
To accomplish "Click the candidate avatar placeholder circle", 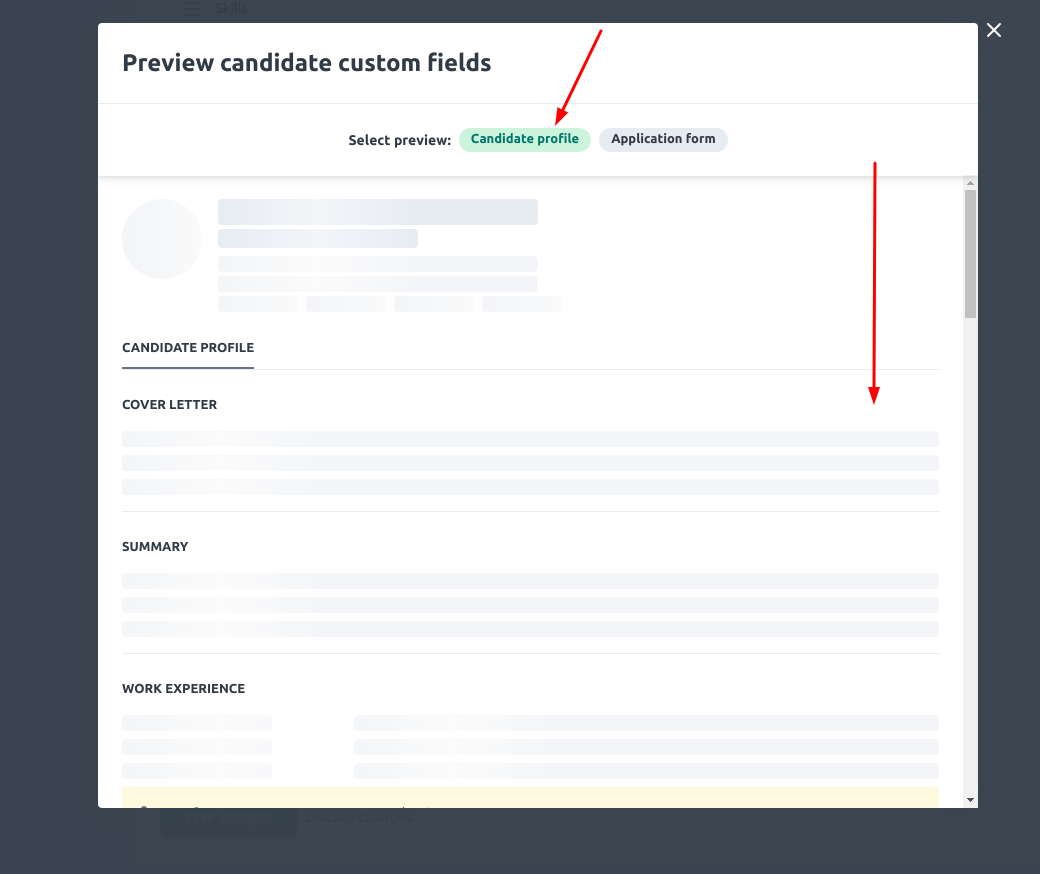I will click(x=161, y=239).
